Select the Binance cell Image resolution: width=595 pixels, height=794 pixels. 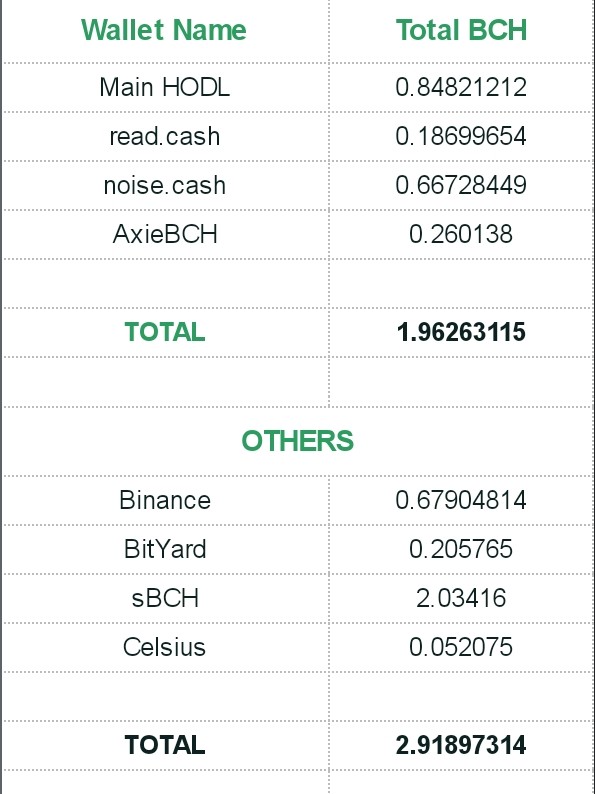pyautogui.click(x=165, y=500)
